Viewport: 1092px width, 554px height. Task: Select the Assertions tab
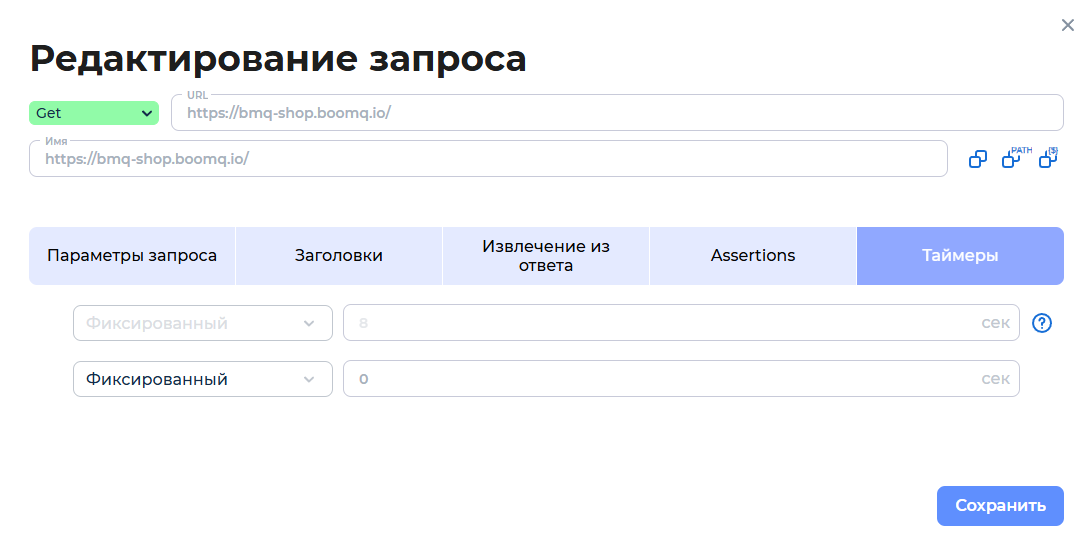click(753, 256)
